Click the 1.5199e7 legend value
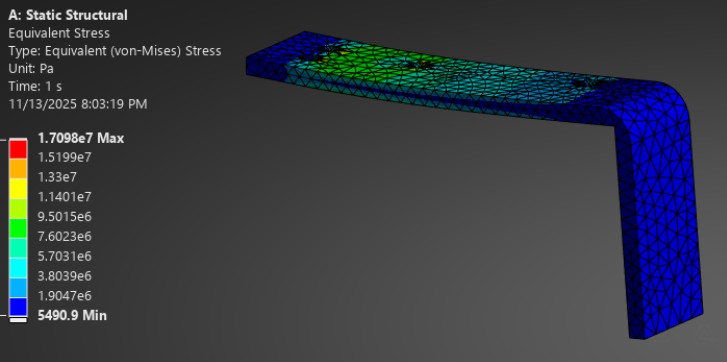The image size is (727, 362). tap(64, 158)
